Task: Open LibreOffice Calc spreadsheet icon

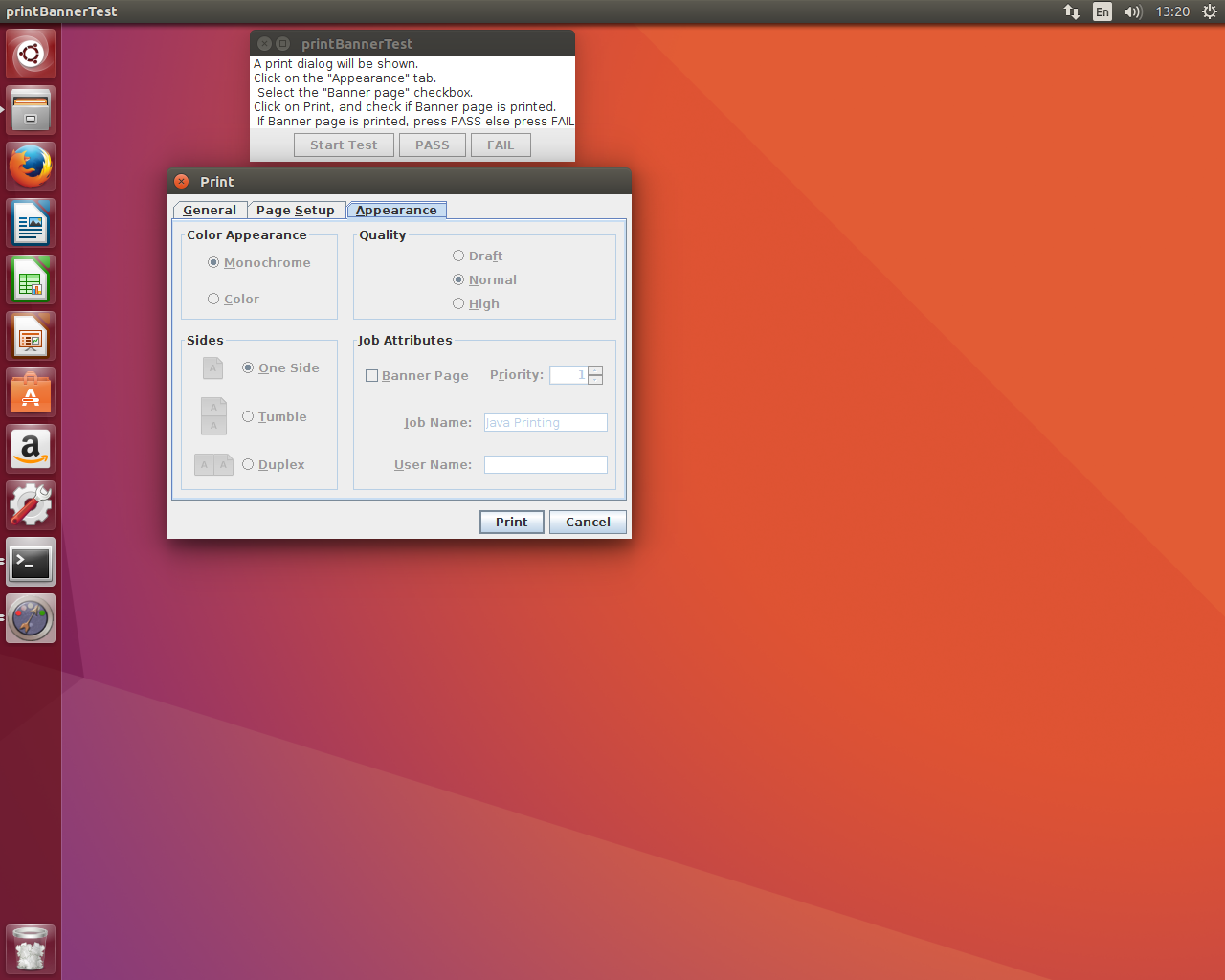Action: click(x=31, y=280)
